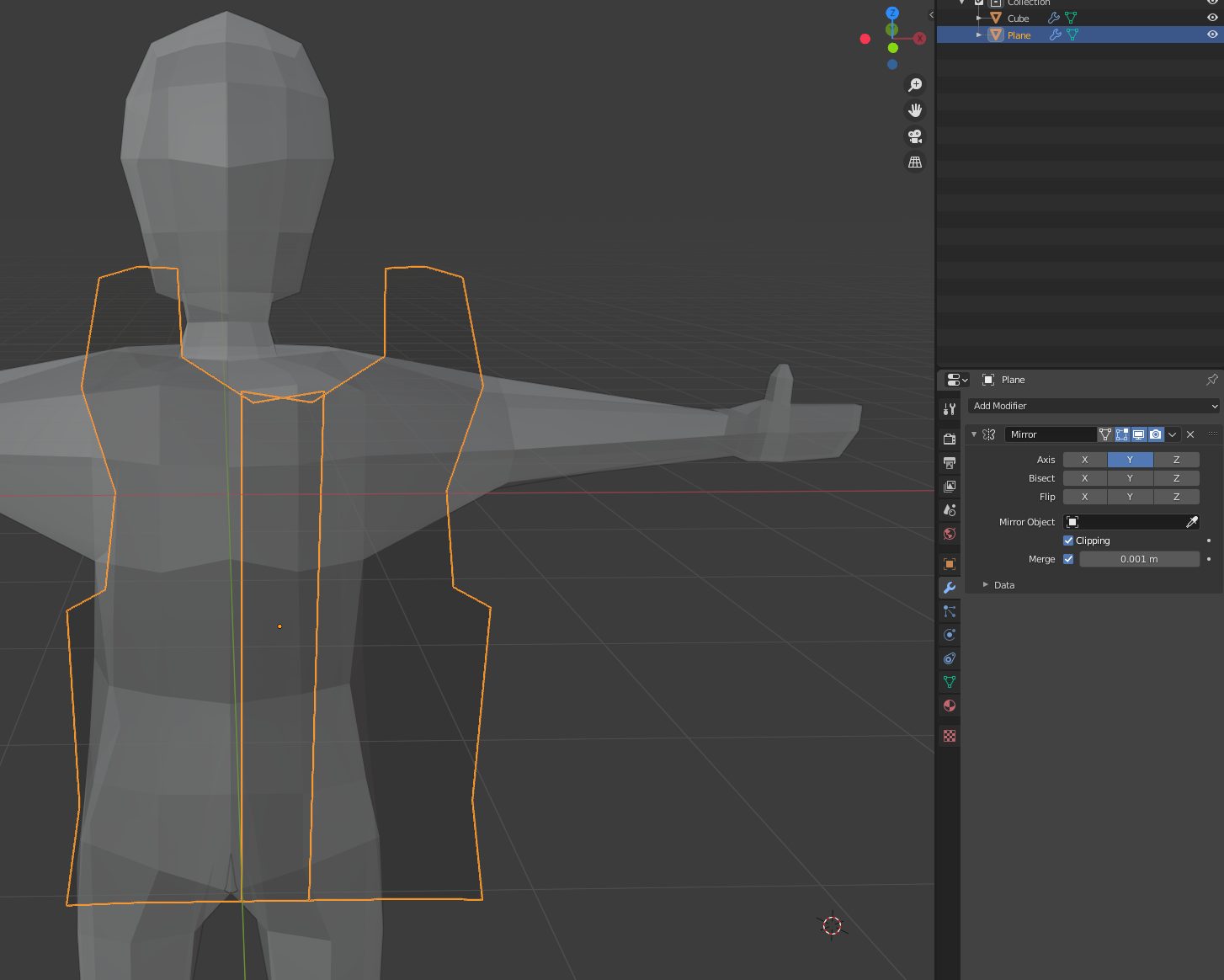Toggle Mirror modifier edit mode display

click(x=1122, y=434)
